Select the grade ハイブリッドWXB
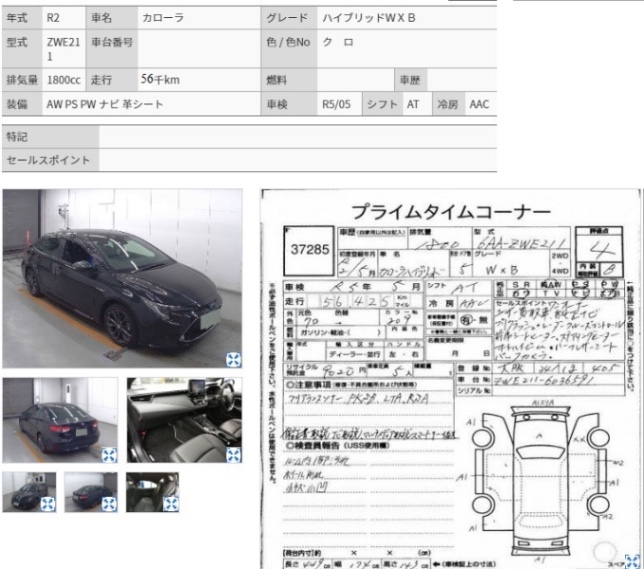 369,18
